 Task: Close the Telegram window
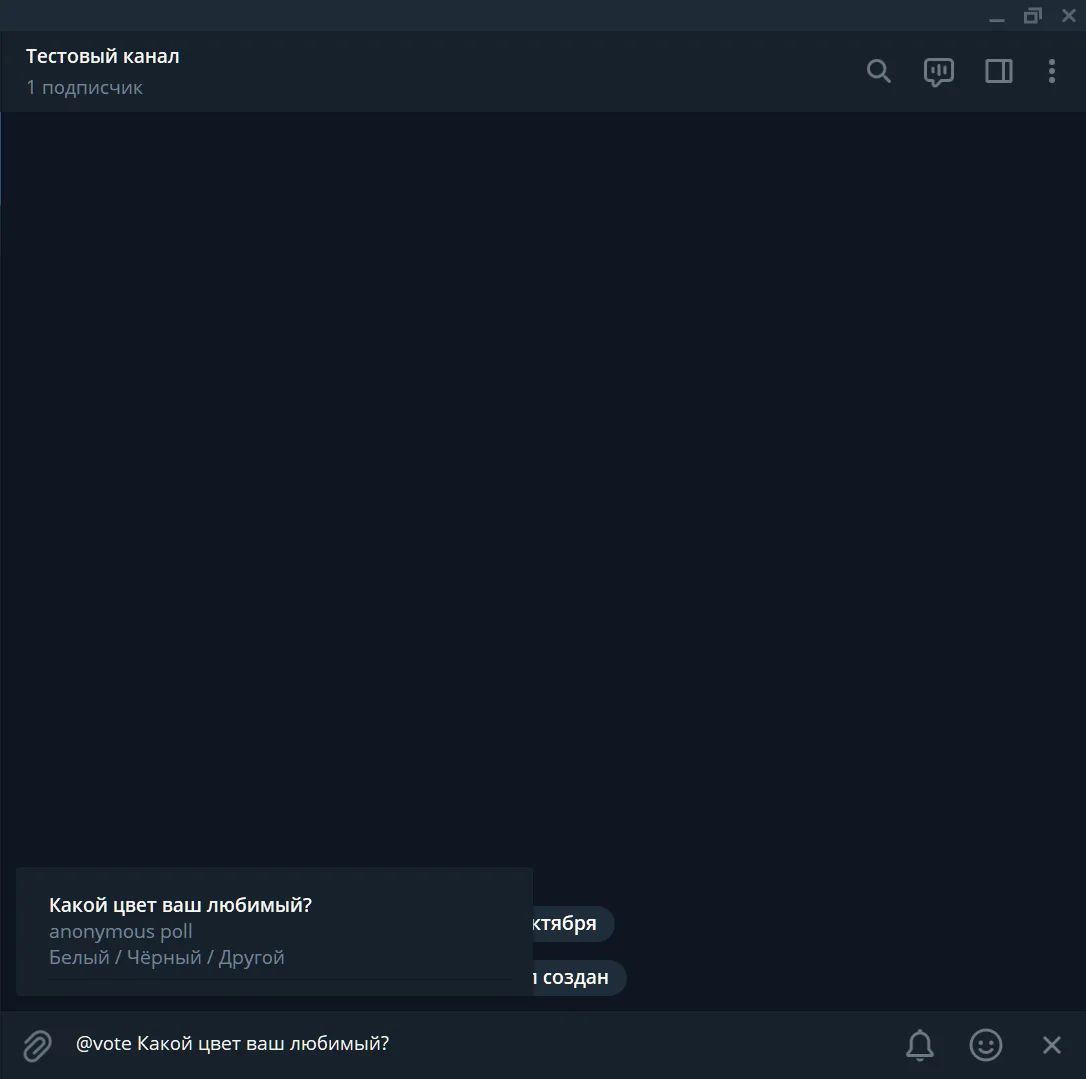coord(1069,16)
